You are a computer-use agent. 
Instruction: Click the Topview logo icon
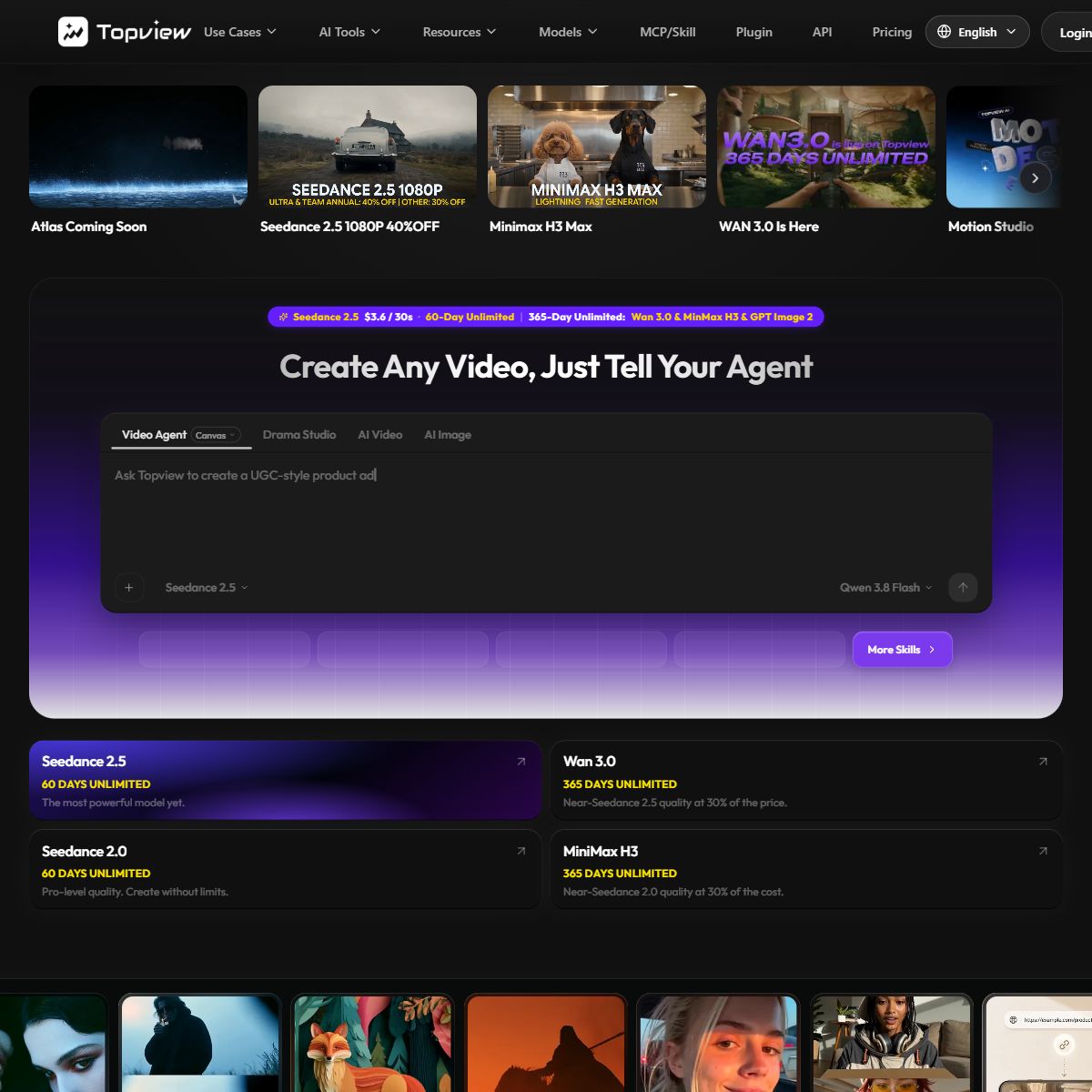pyautogui.click(x=73, y=32)
